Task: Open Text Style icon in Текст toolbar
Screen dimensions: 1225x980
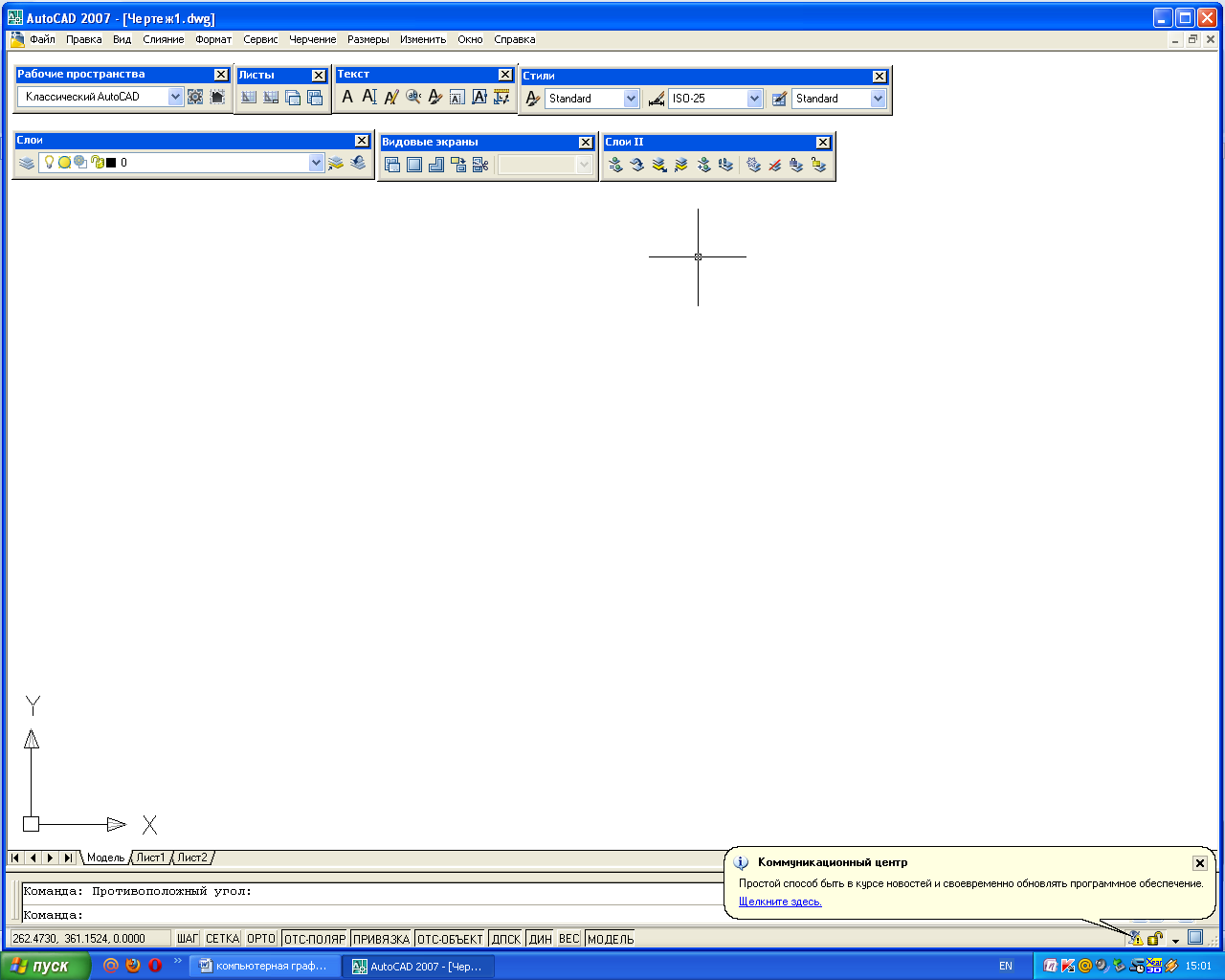Action: click(x=435, y=97)
